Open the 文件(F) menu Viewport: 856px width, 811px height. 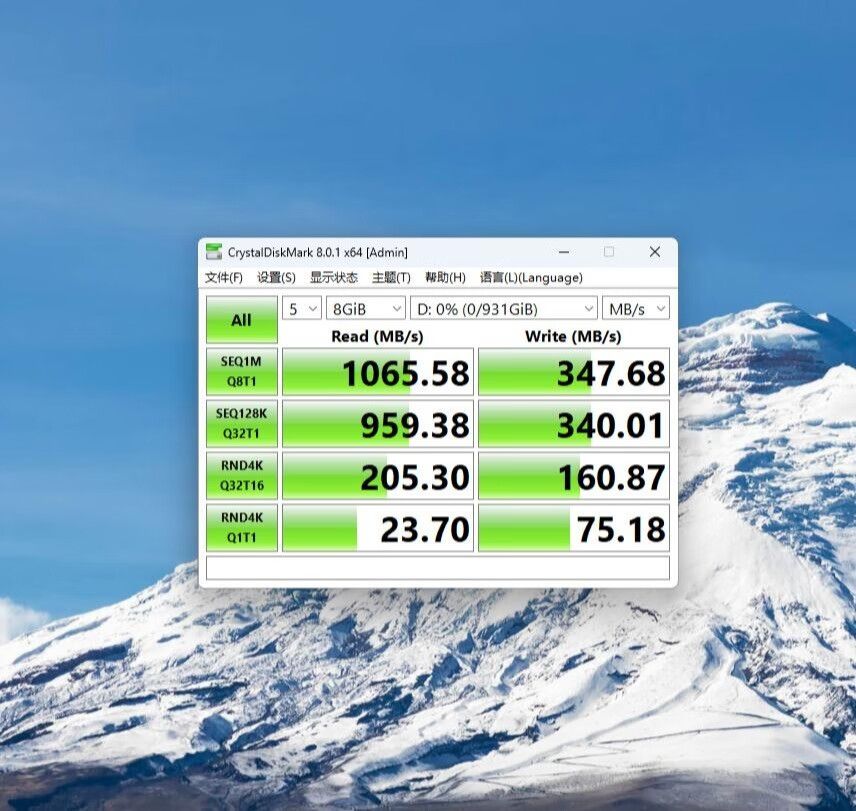tap(224, 277)
